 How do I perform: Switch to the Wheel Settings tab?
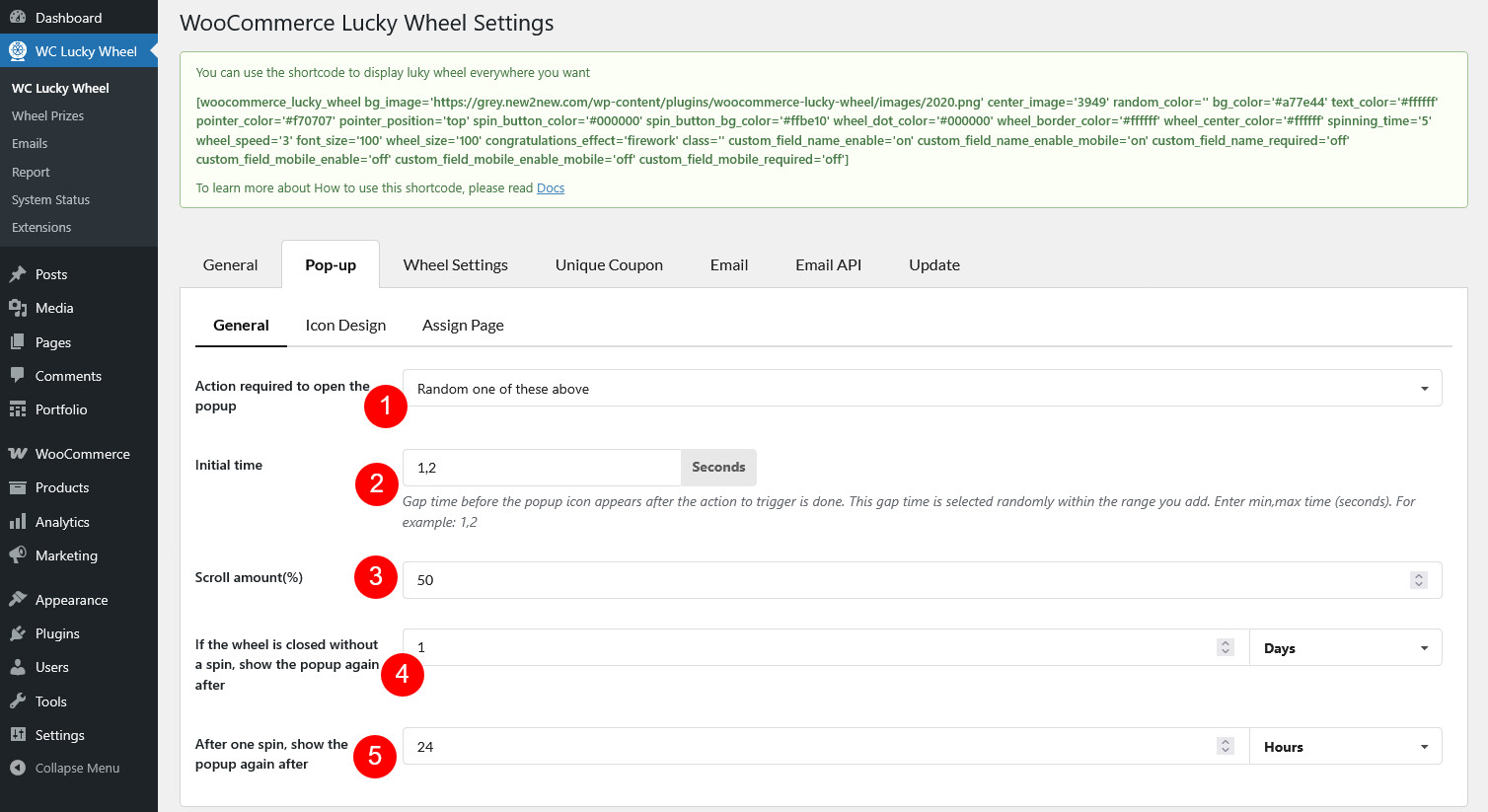point(455,264)
